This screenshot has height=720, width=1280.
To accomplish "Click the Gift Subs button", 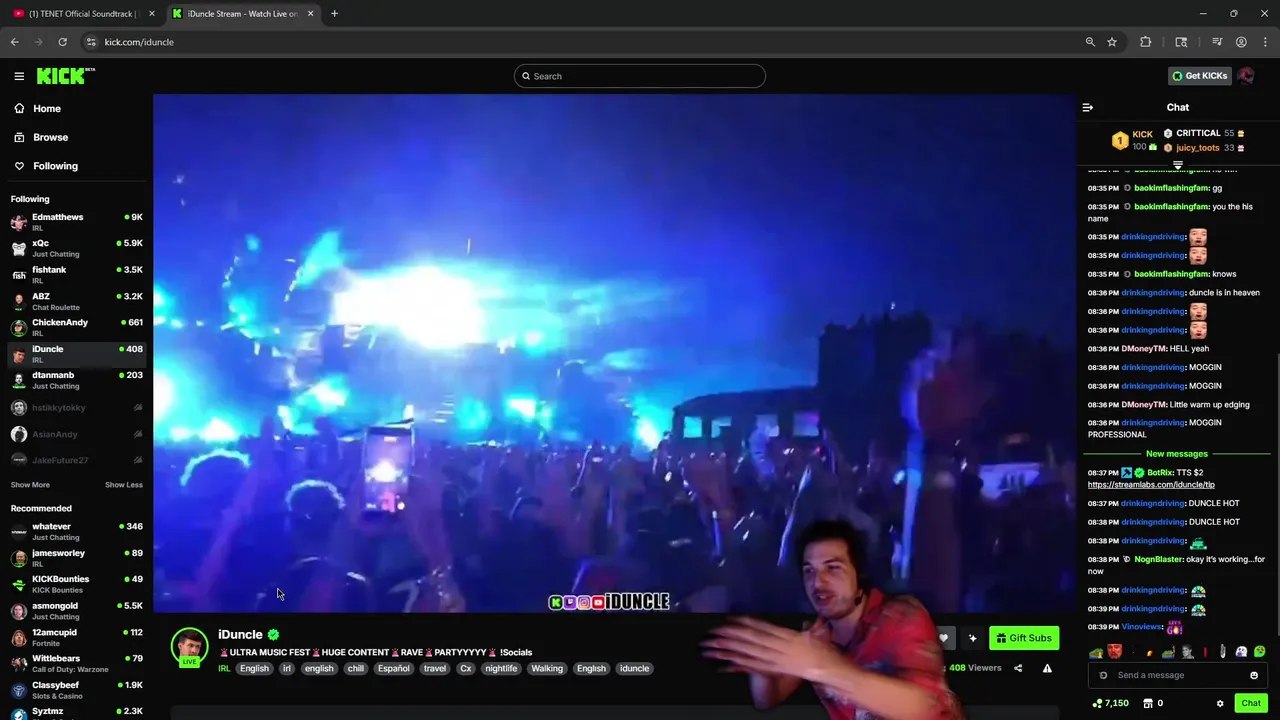I will (x=1024, y=638).
